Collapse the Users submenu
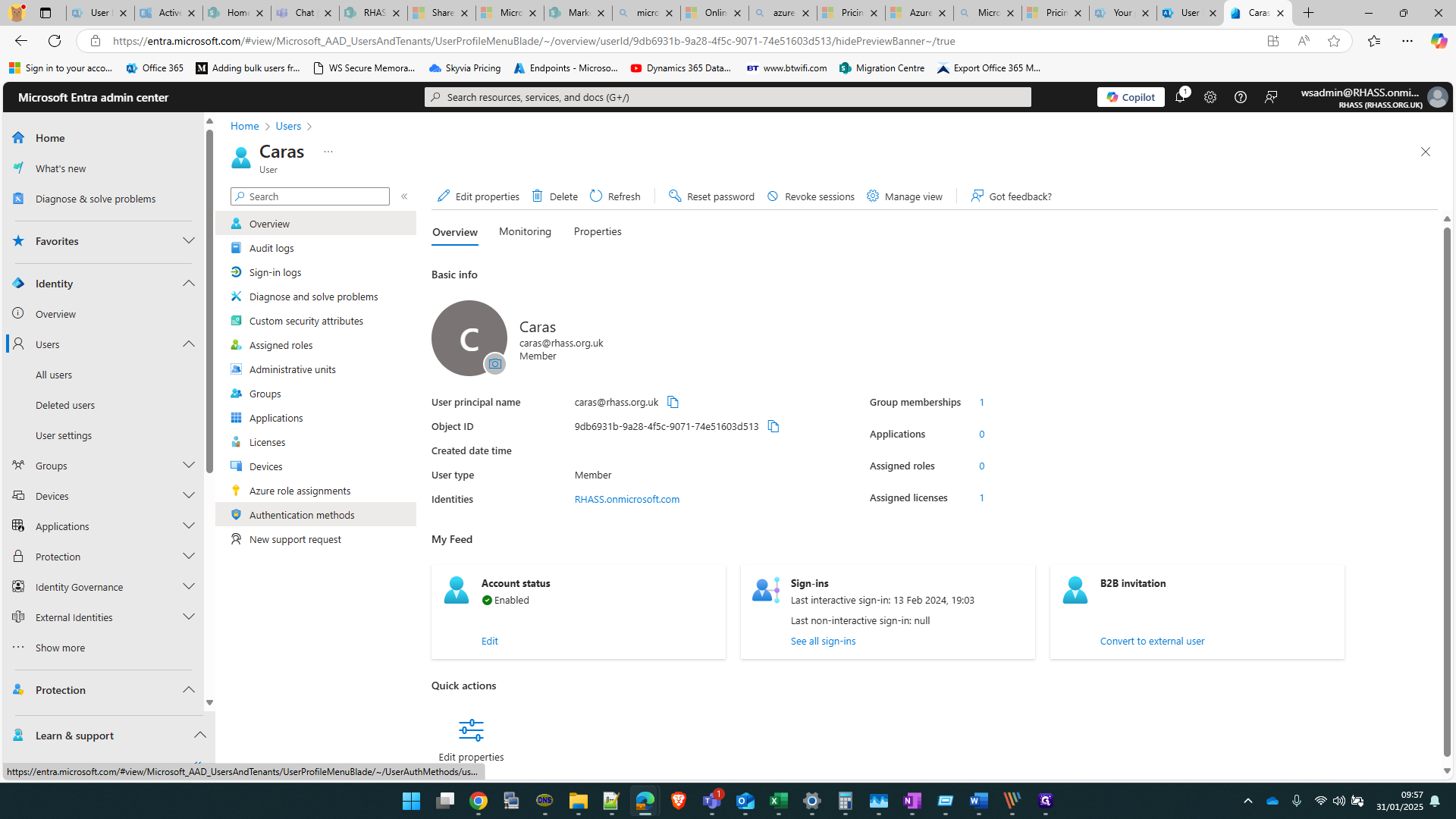 point(189,344)
